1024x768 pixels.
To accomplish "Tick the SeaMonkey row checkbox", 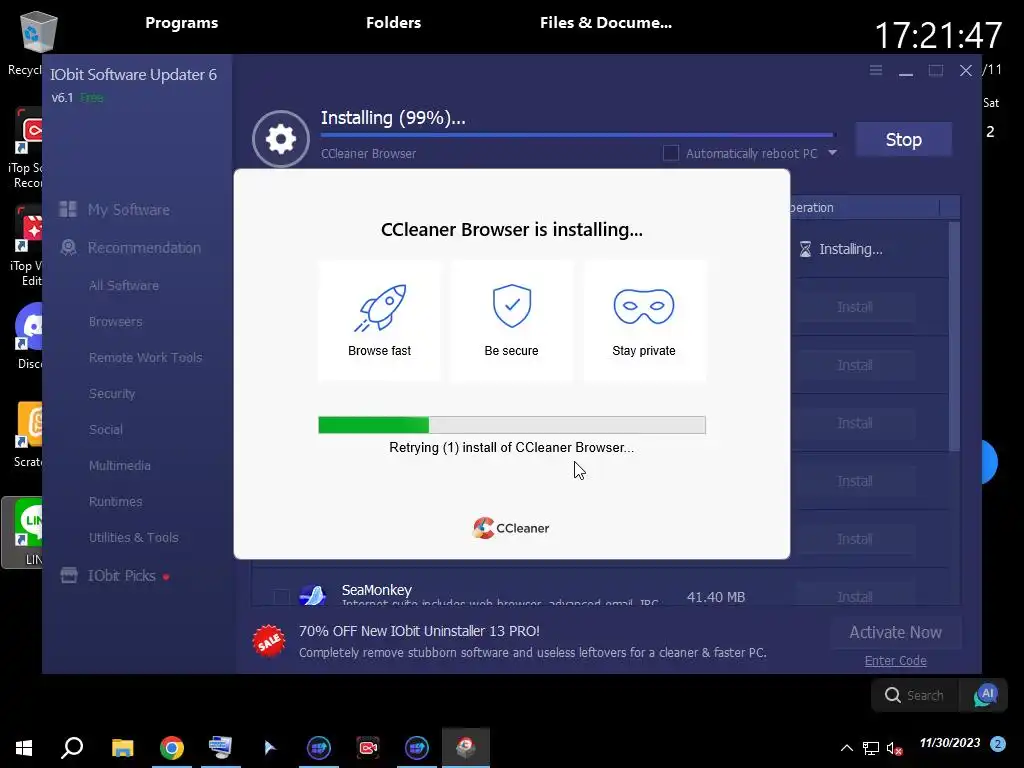I will [x=281, y=596].
